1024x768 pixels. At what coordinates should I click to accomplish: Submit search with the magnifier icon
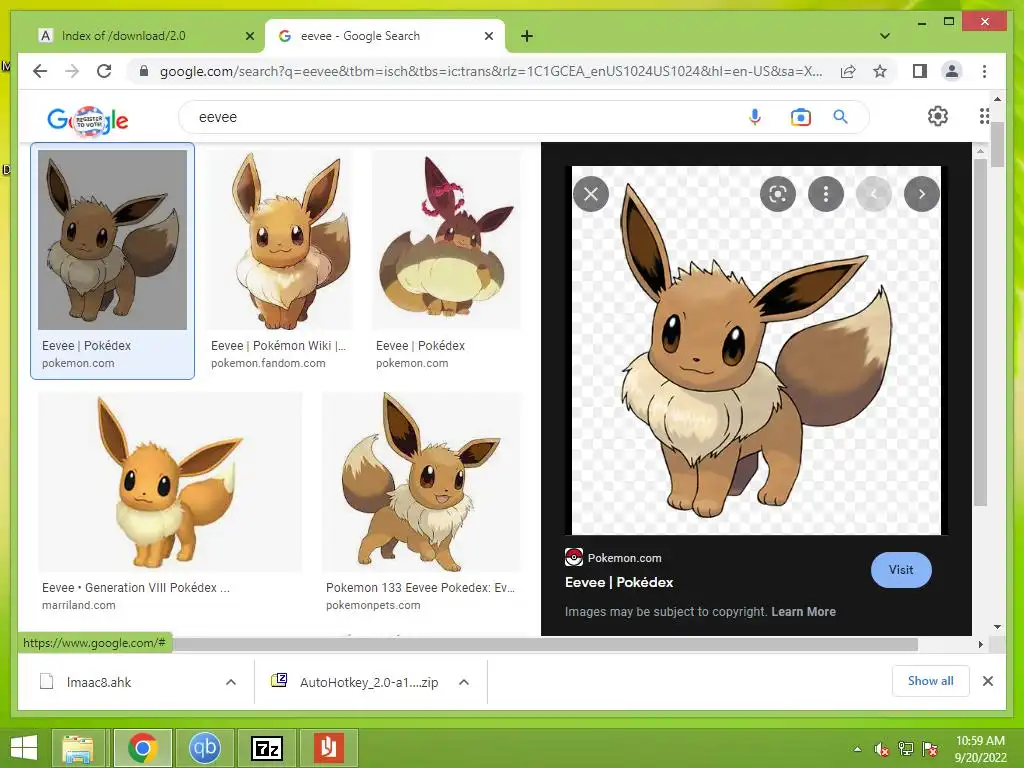pyautogui.click(x=840, y=117)
